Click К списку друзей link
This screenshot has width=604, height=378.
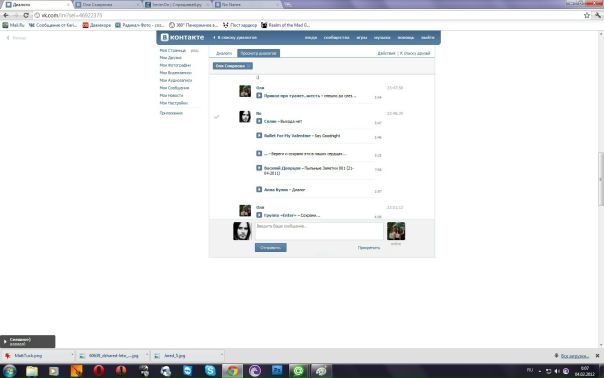tap(415, 53)
